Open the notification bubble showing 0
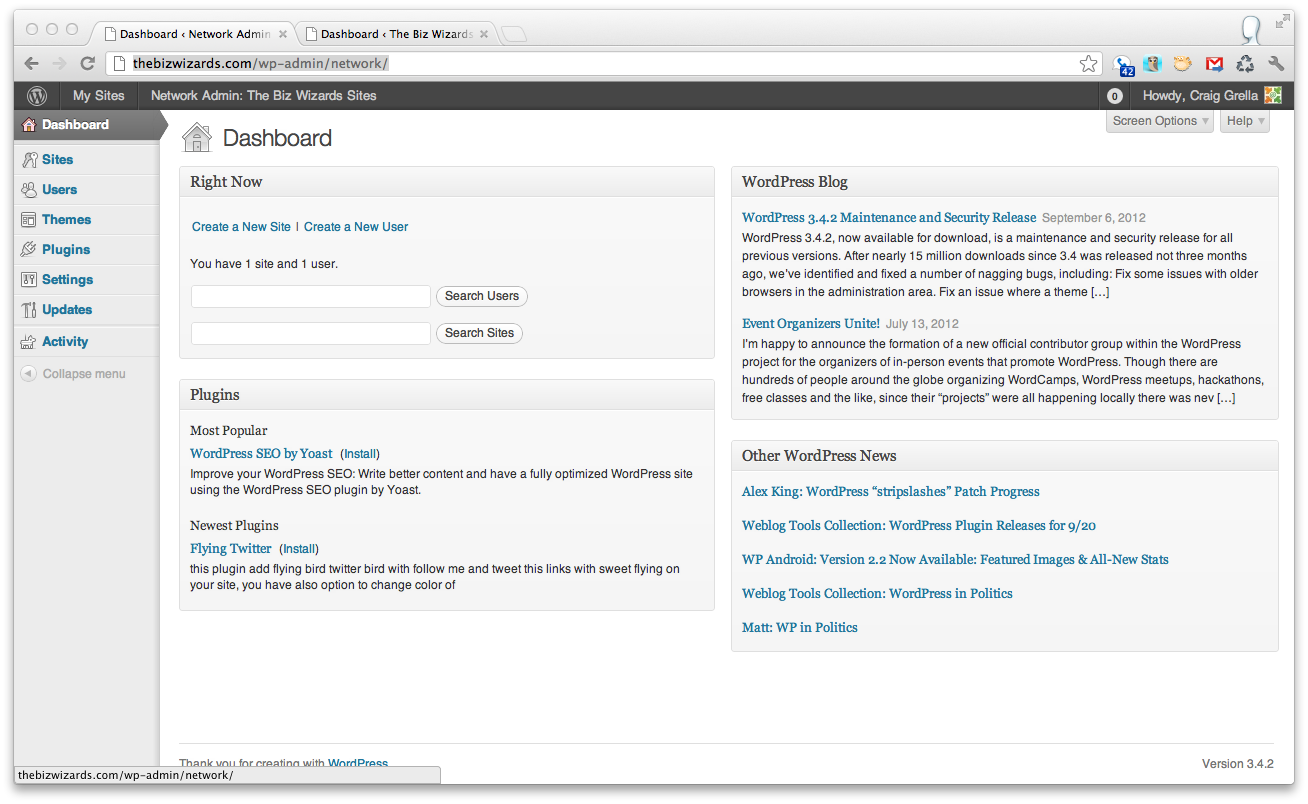 pyautogui.click(x=1114, y=96)
